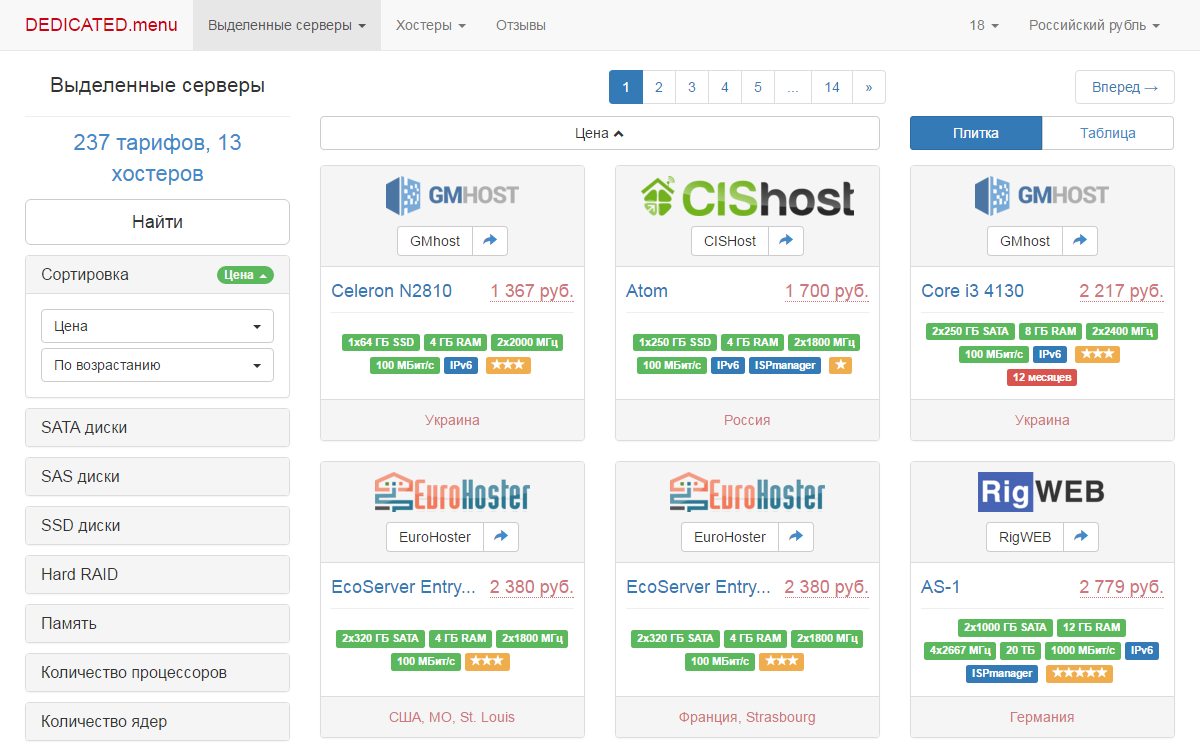1200x750 pixels.
Task: Click the Россия location link
Action: click(x=747, y=420)
